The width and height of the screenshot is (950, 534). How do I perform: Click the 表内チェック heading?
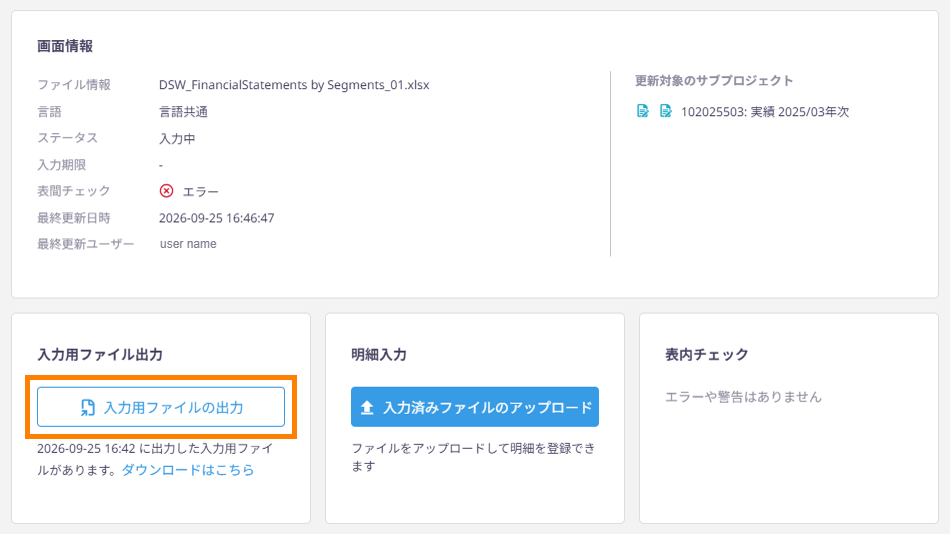706,355
